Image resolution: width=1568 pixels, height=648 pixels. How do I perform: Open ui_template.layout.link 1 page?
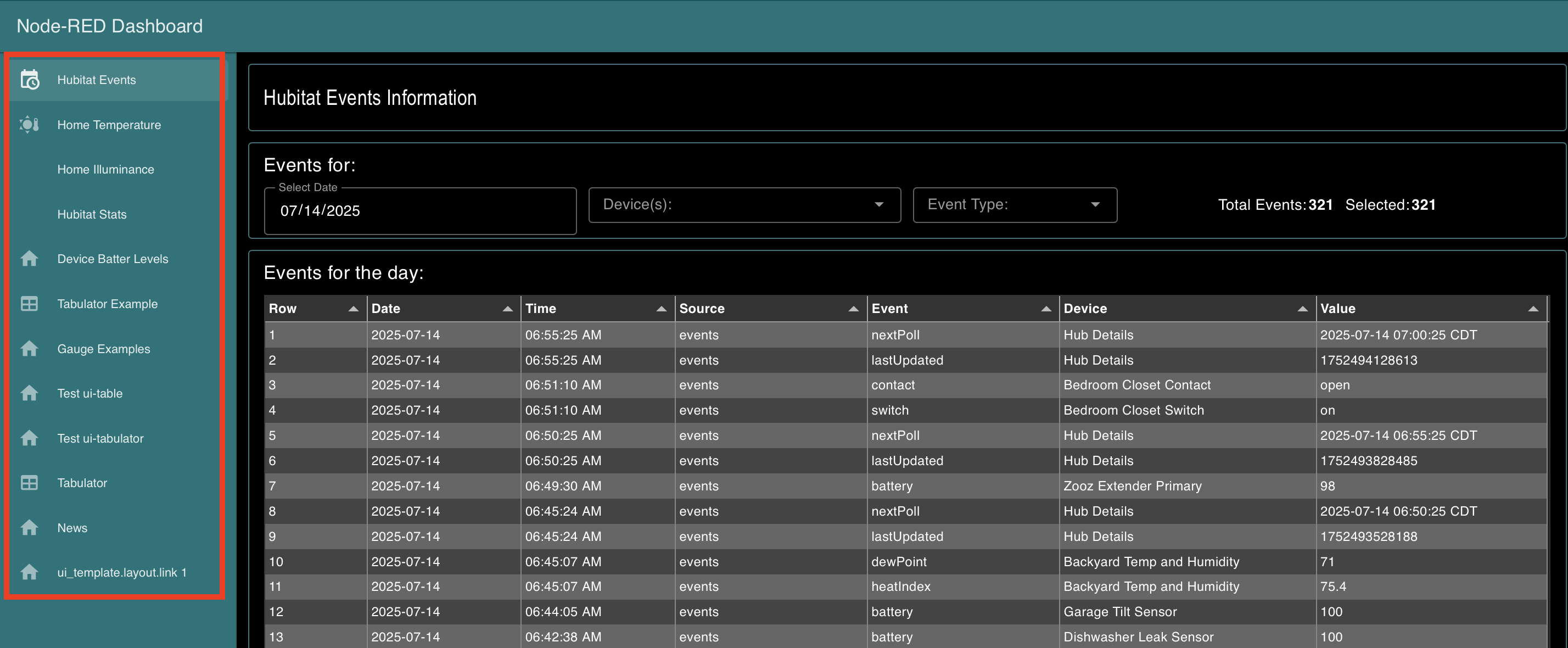coord(114,572)
